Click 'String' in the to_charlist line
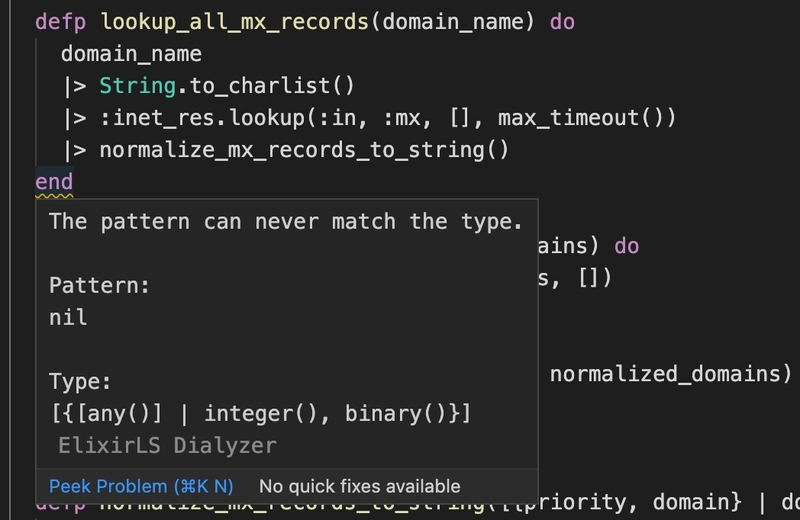The width and height of the screenshot is (800, 520). point(137,86)
